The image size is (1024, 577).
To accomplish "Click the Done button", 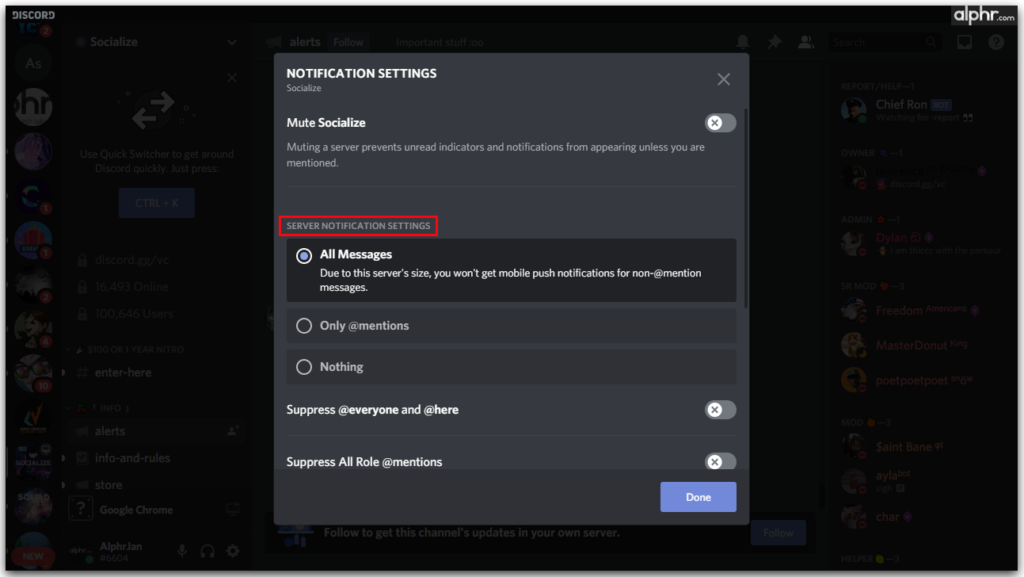I will pyautogui.click(x=698, y=497).
